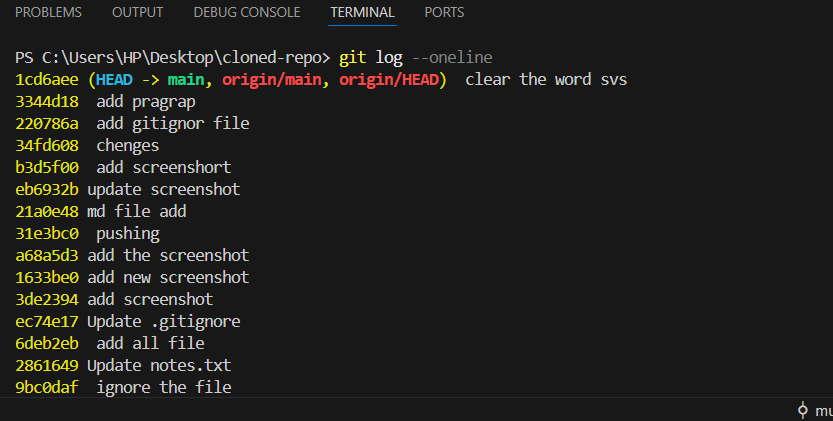This screenshot has height=421, width=833.
Task: Click the 'git log --oneline' command text
Action: [416, 57]
